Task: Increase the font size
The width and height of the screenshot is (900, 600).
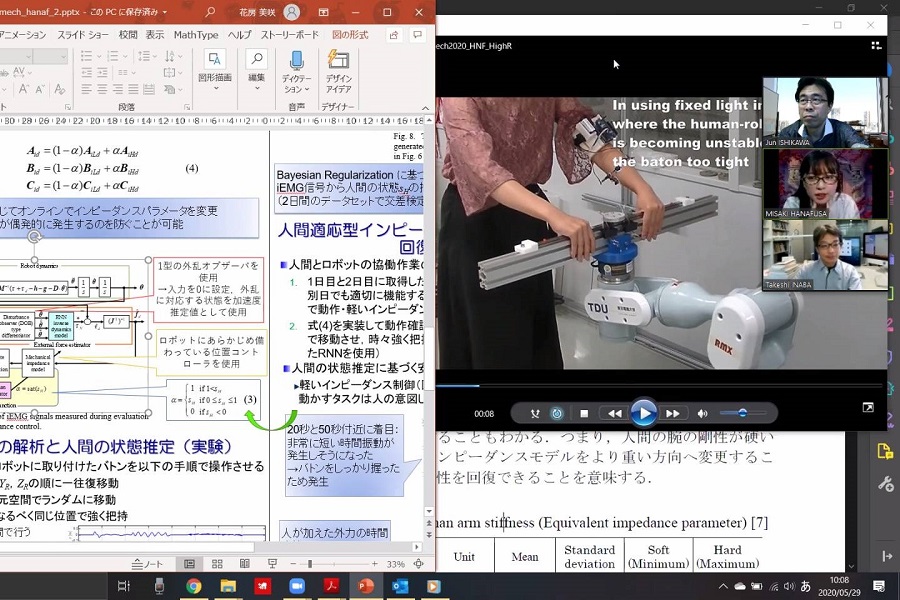Action: click(x=24, y=89)
